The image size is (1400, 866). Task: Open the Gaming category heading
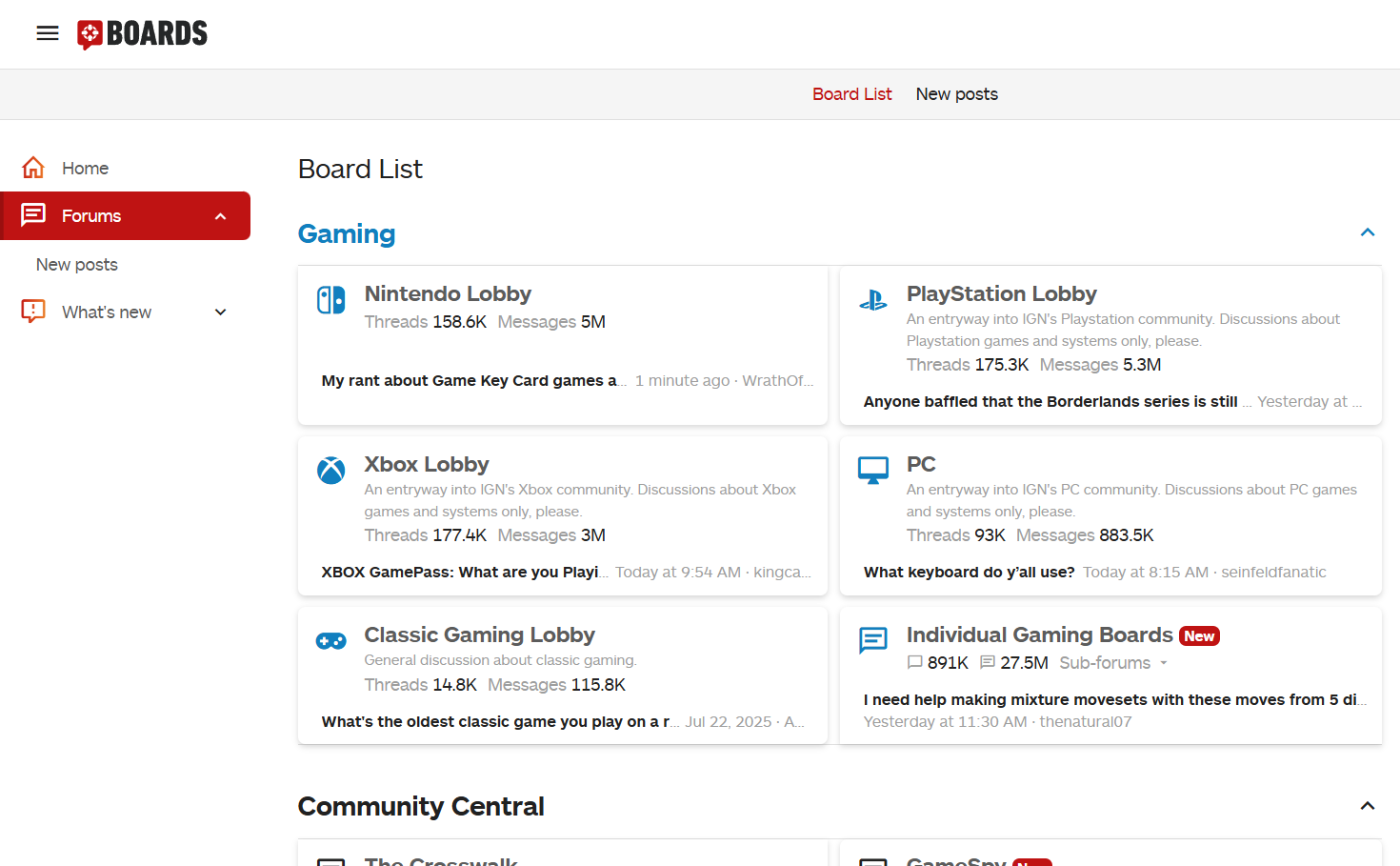[x=347, y=233]
